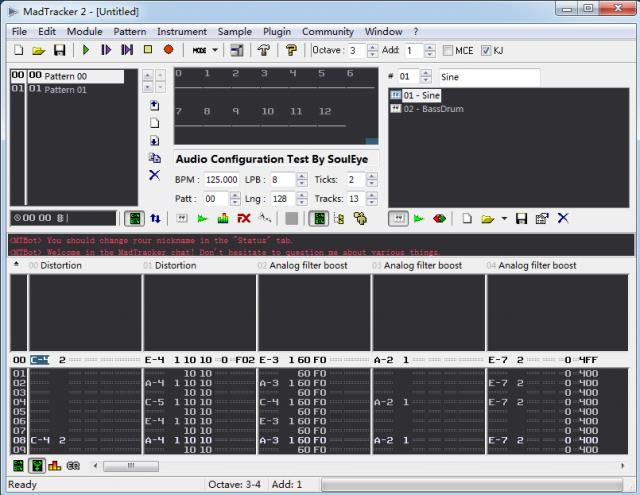Open the MODE dropdown in the toolbar
The image size is (640, 495).
coord(205,50)
